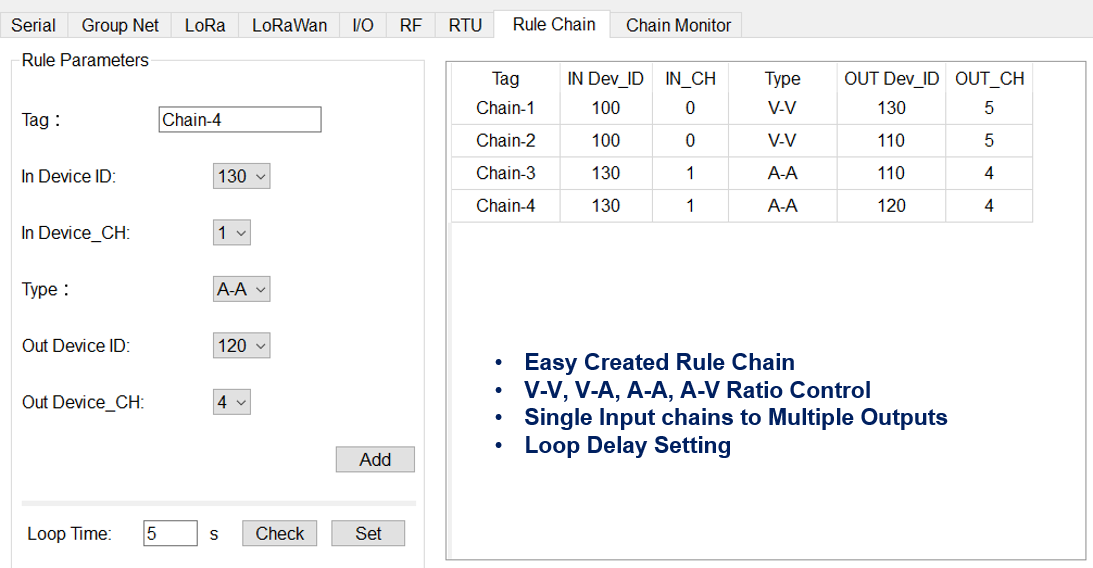Expand the Out Device_CH dropdown
Image resolution: width=1093 pixels, height=568 pixels.
[231, 402]
